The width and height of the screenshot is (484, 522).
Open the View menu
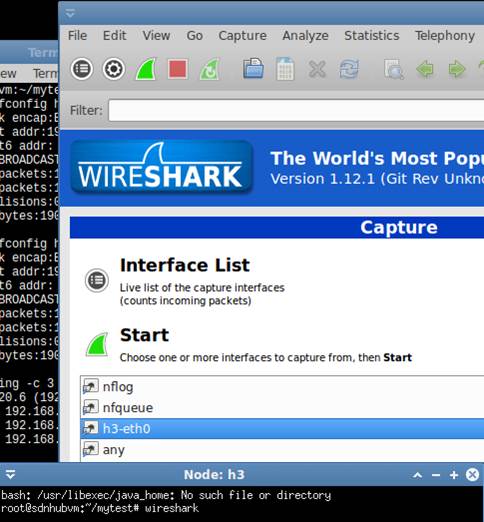(156, 35)
